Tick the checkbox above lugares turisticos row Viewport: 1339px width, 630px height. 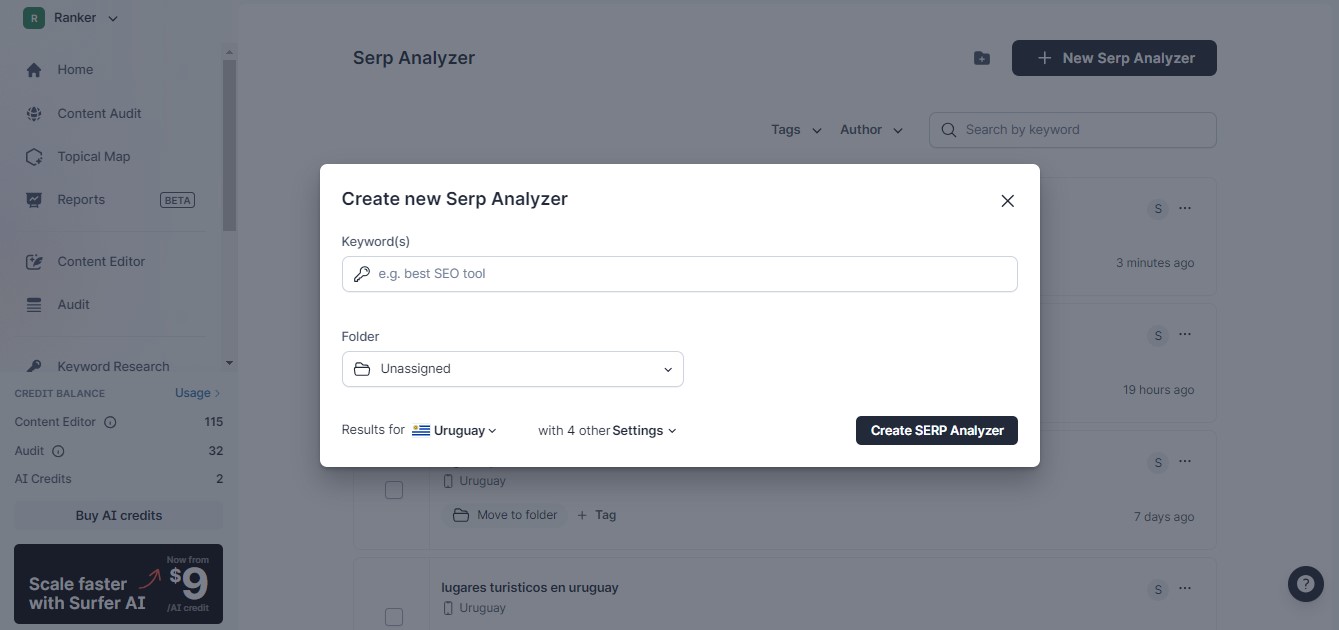coord(394,490)
